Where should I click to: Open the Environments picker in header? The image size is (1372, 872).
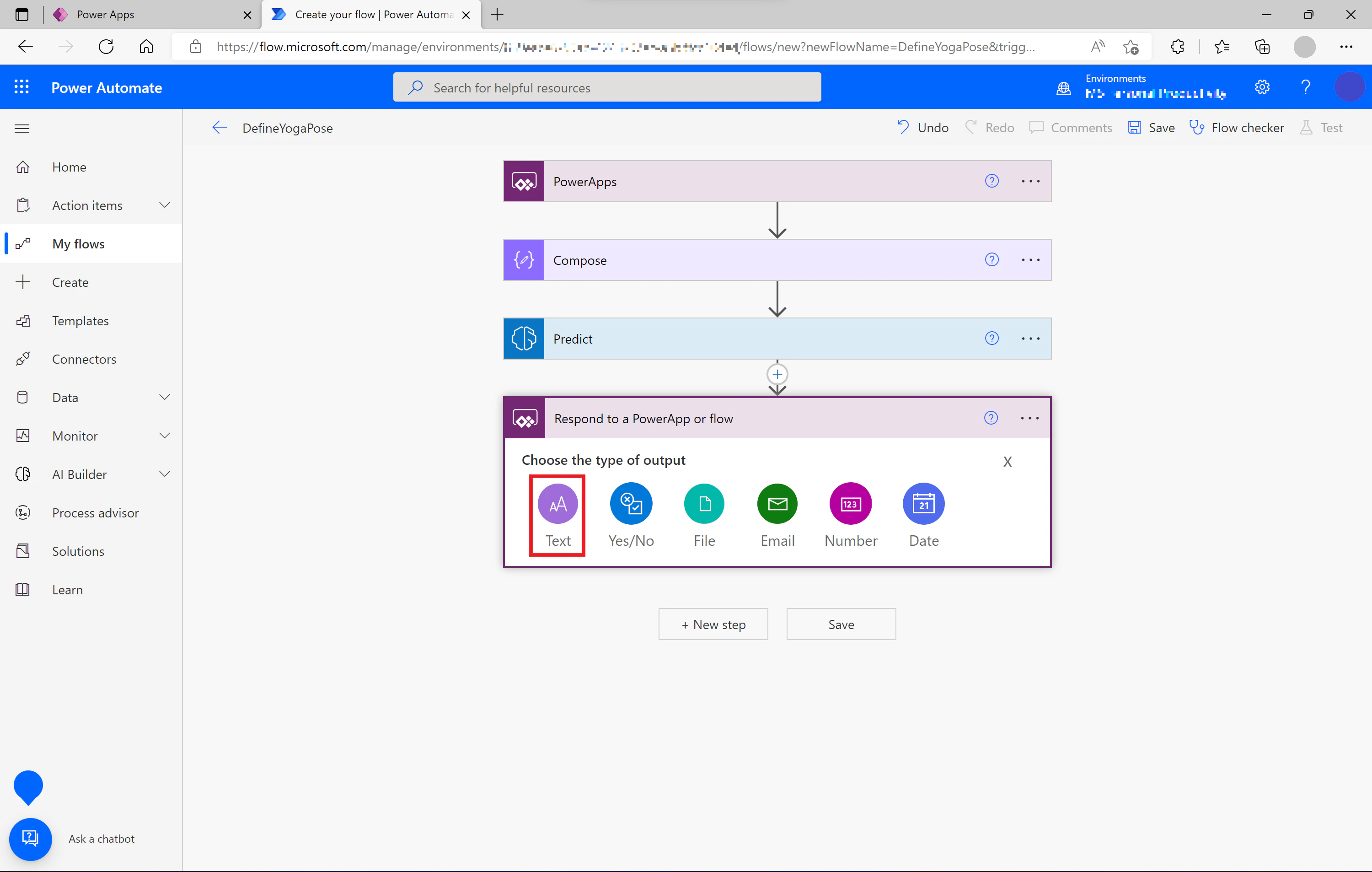pyautogui.click(x=1142, y=87)
